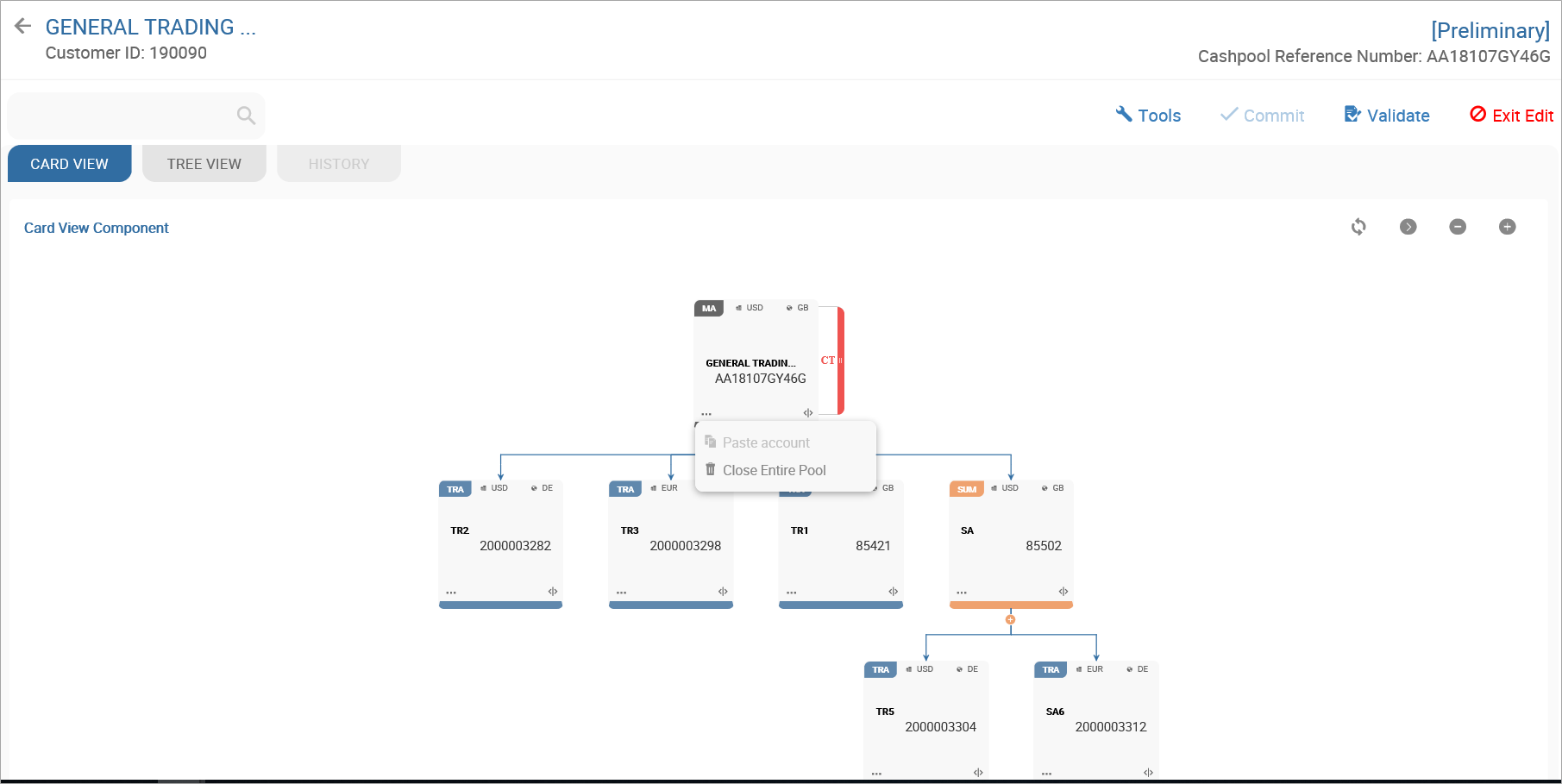
Task: Click the expand arrows icon on TR1 card
Action: [x=894, y=592]
